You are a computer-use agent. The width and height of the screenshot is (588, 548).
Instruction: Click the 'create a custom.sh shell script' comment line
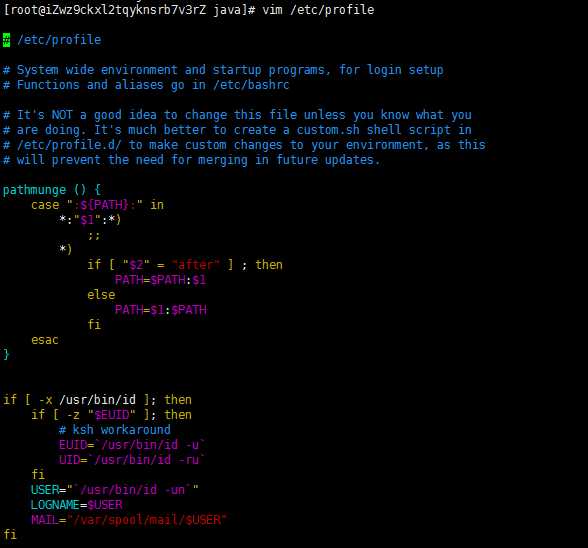tap(237, 130)
